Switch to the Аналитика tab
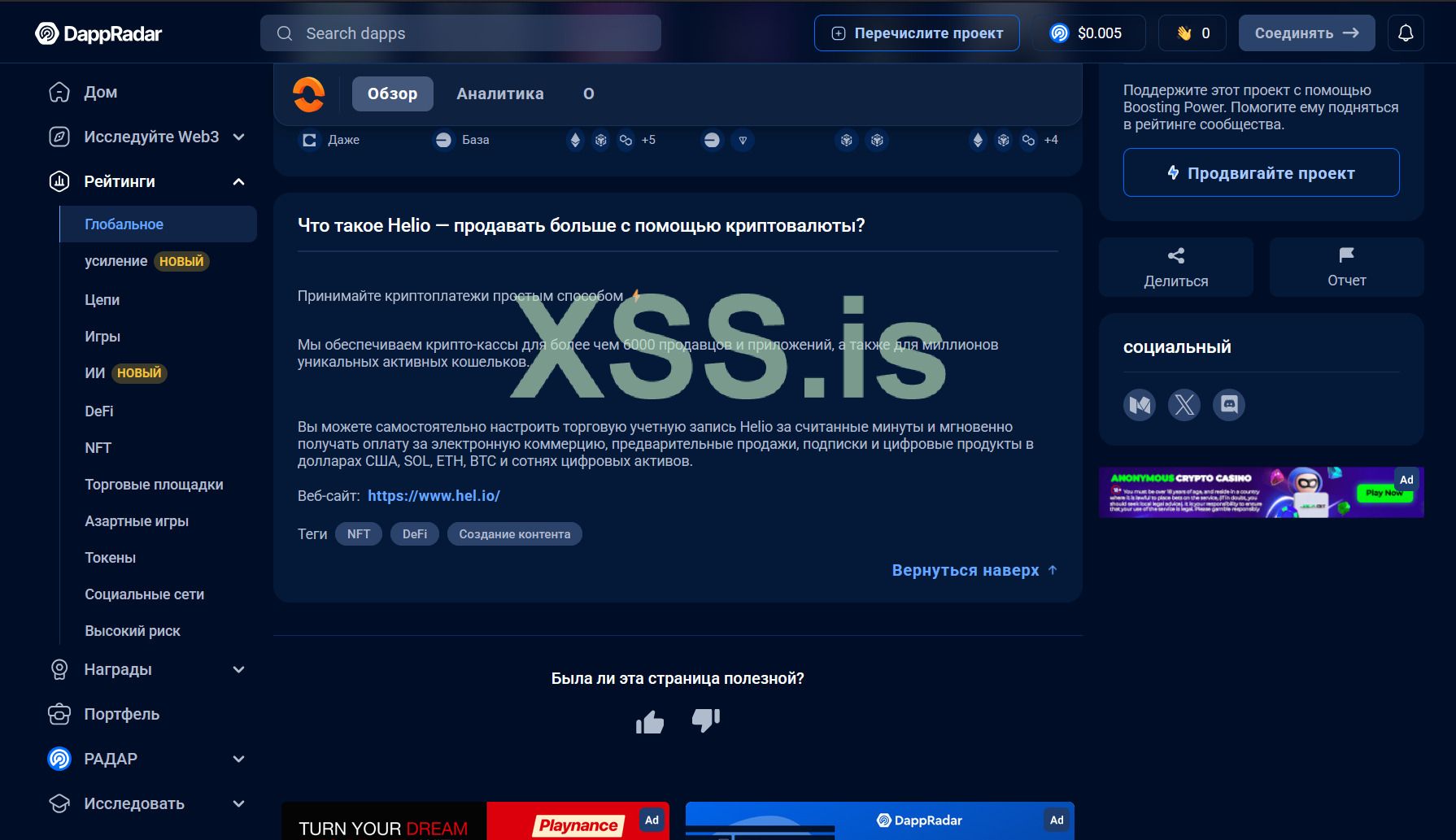Image resolution: width=1456 pixels, height=840 pixels. 500,94
